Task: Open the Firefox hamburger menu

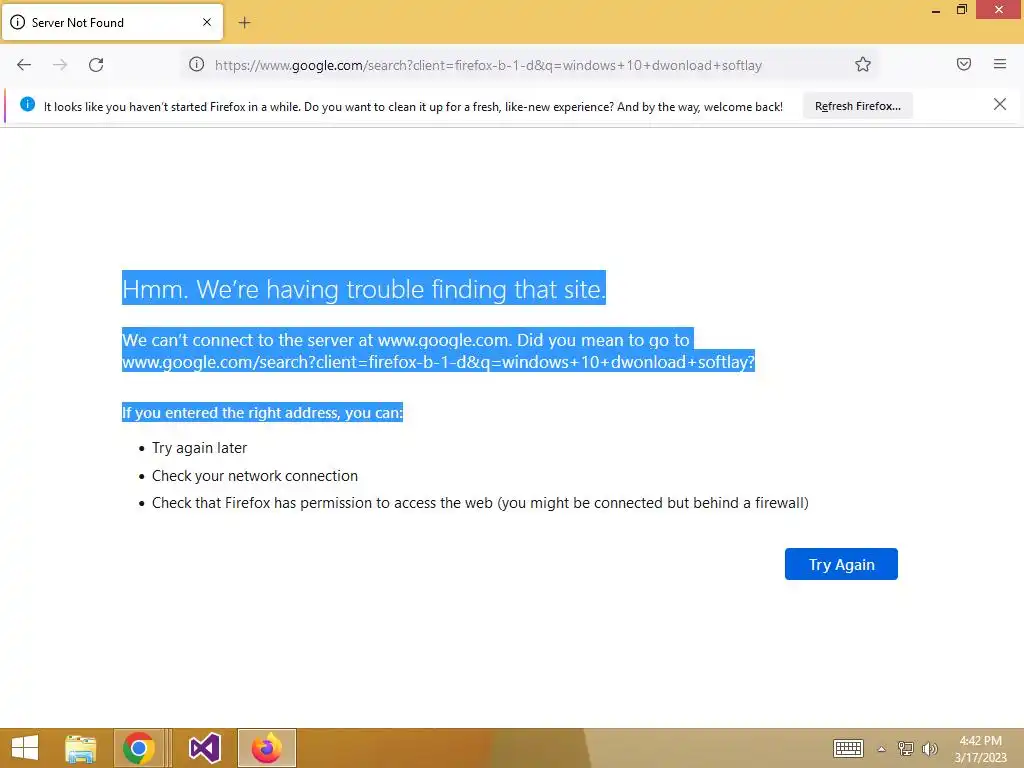Action: [1000, 64]
